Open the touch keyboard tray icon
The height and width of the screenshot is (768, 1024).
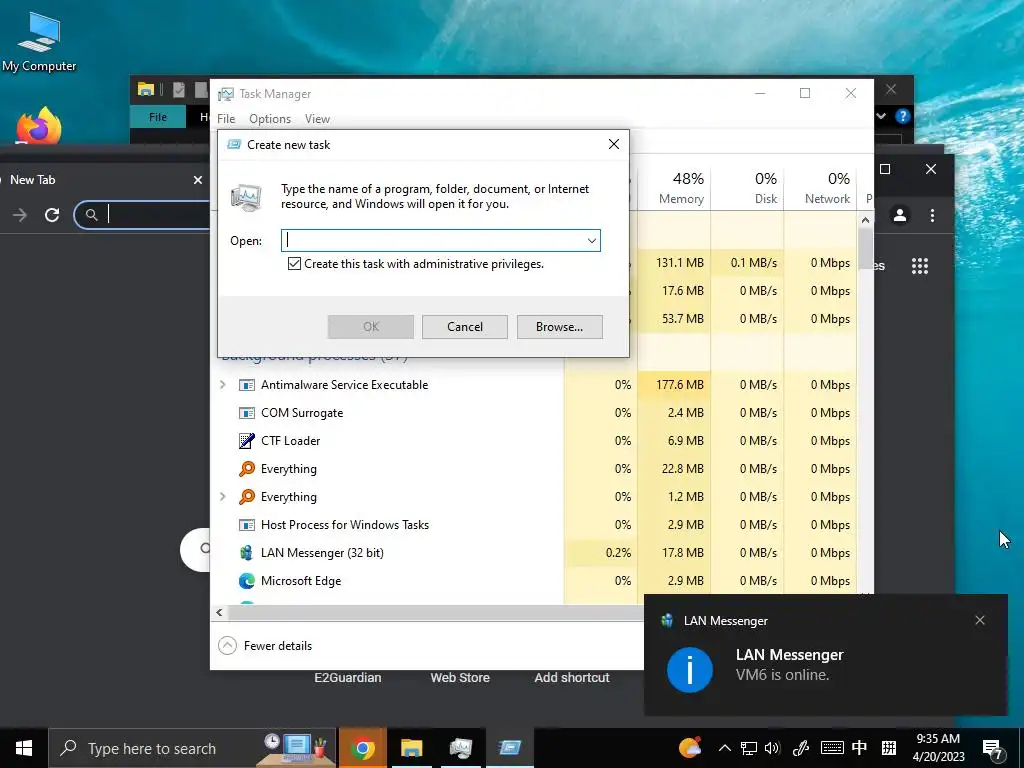[x=831, y=748]
